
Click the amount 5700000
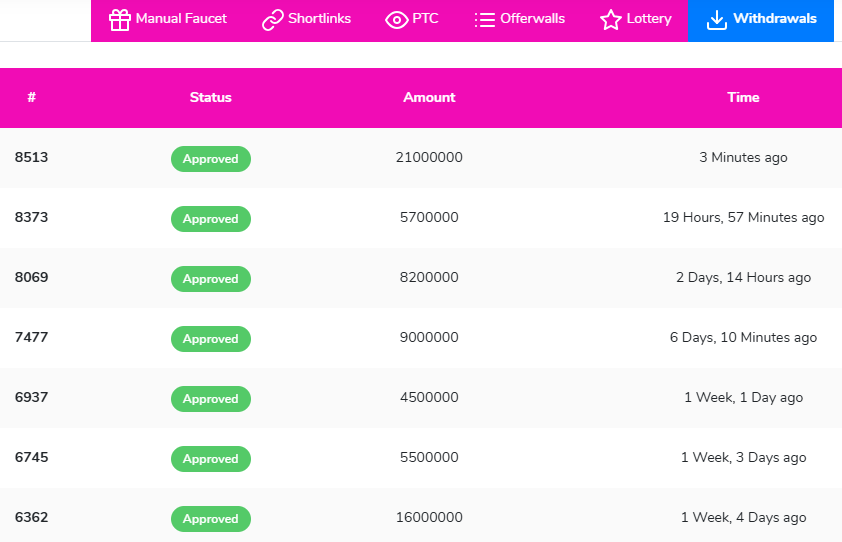[x=429, y=218]
